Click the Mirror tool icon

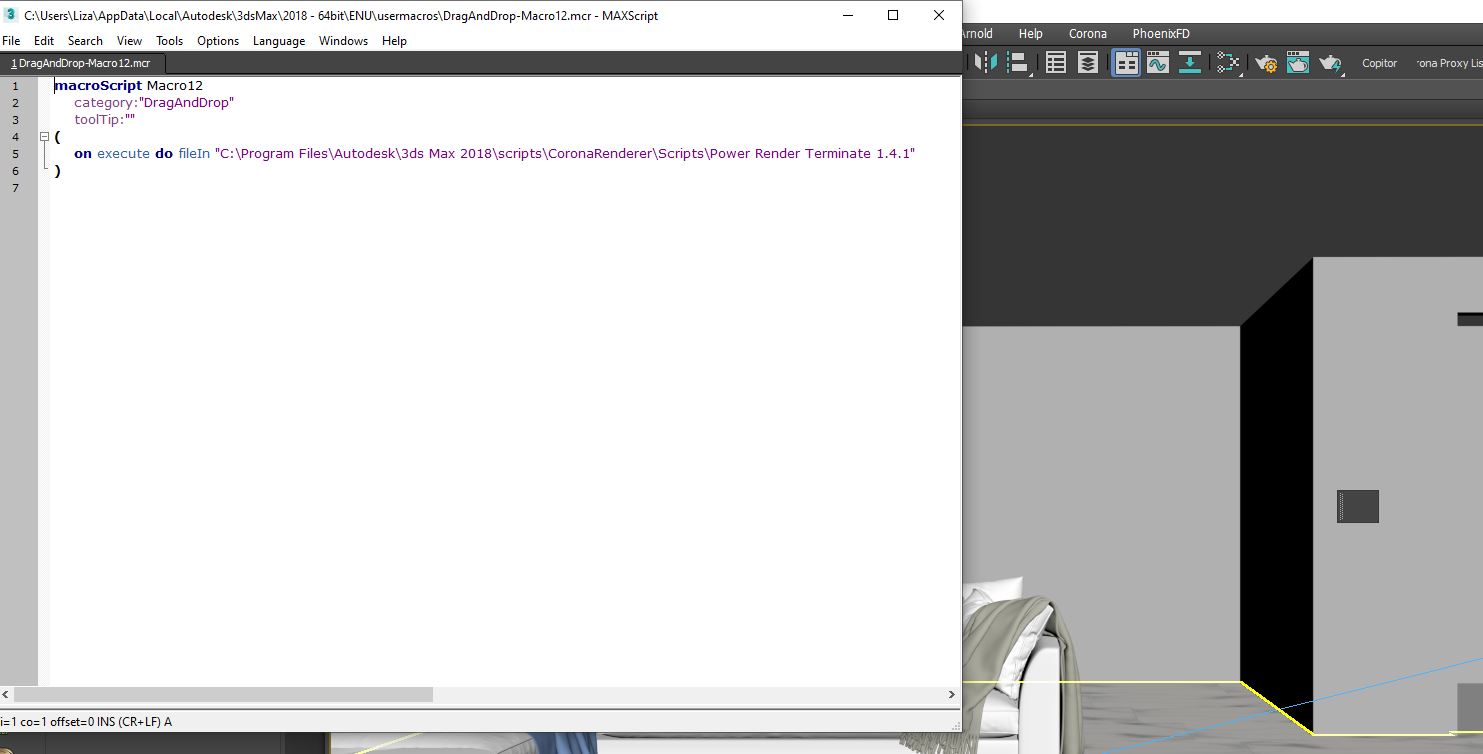(x=986, y=63)
